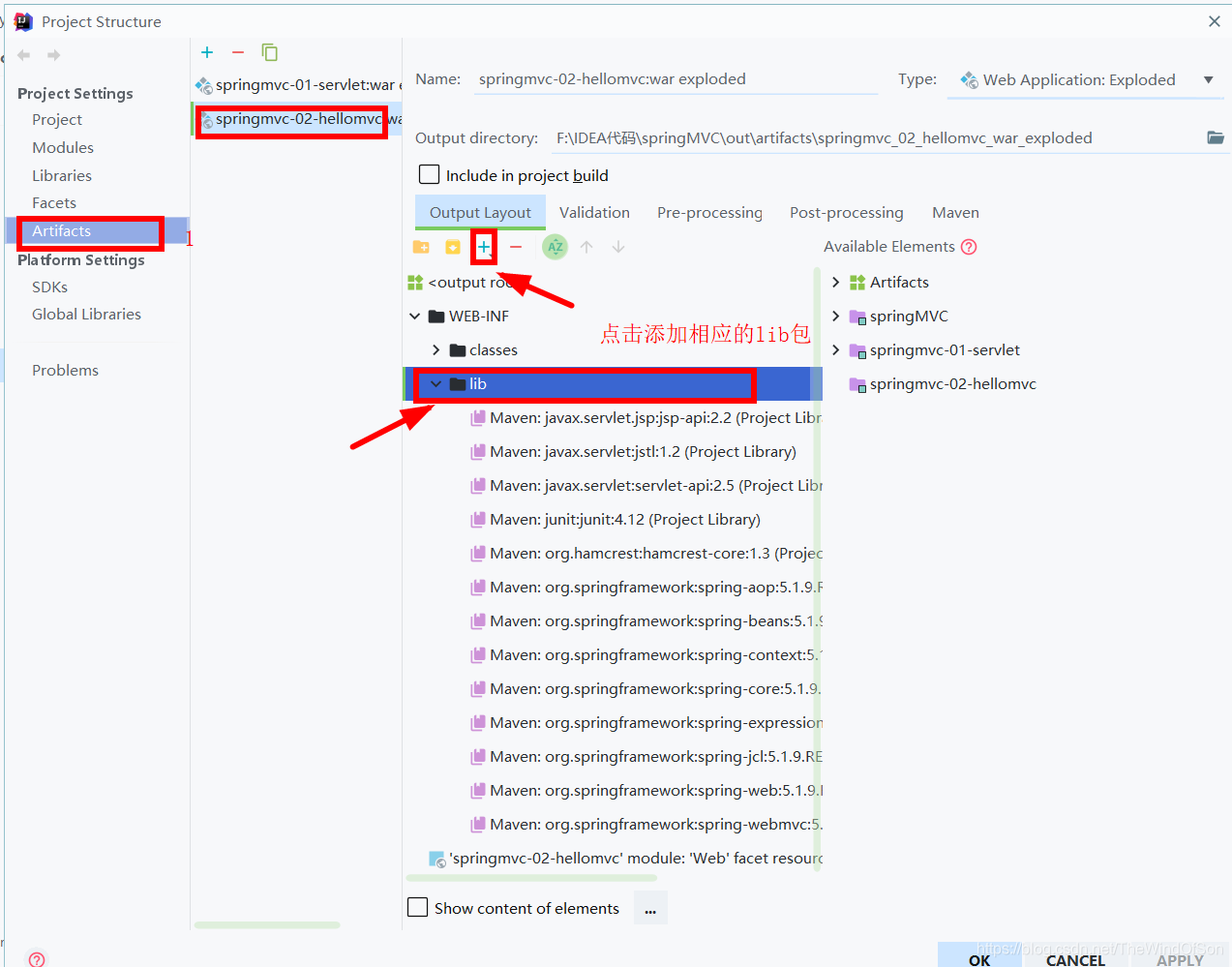1232x967 pixels.
Task: Sort elements by name with AZ icon
Action: (555, 247)
